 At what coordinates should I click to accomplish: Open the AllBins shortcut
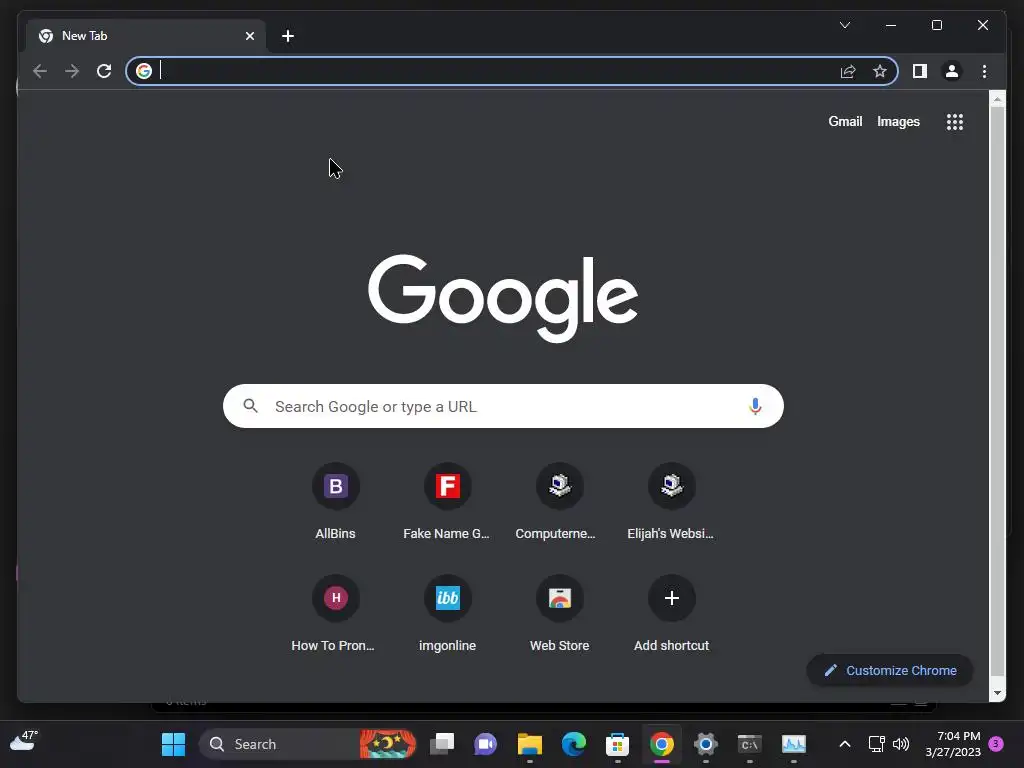336,502
